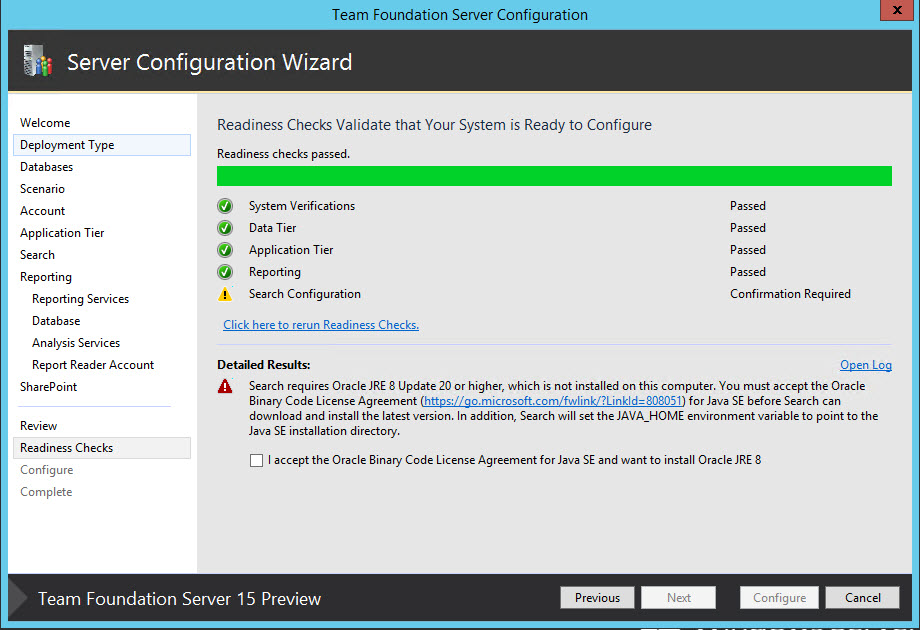Select Analysis Services sub-step
This screenshot has width=920, height=630.
(76, 343)
